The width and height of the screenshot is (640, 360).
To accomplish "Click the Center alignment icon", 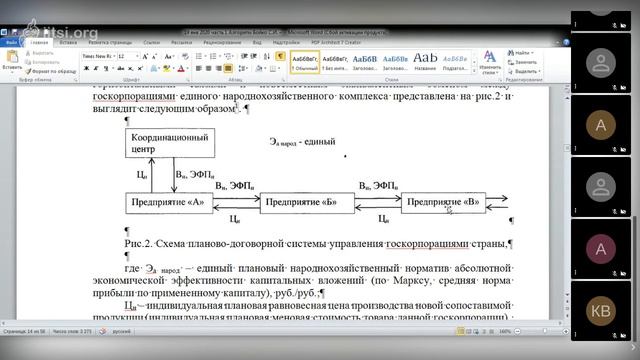I will pyautogui.click(x=209, y=69).
